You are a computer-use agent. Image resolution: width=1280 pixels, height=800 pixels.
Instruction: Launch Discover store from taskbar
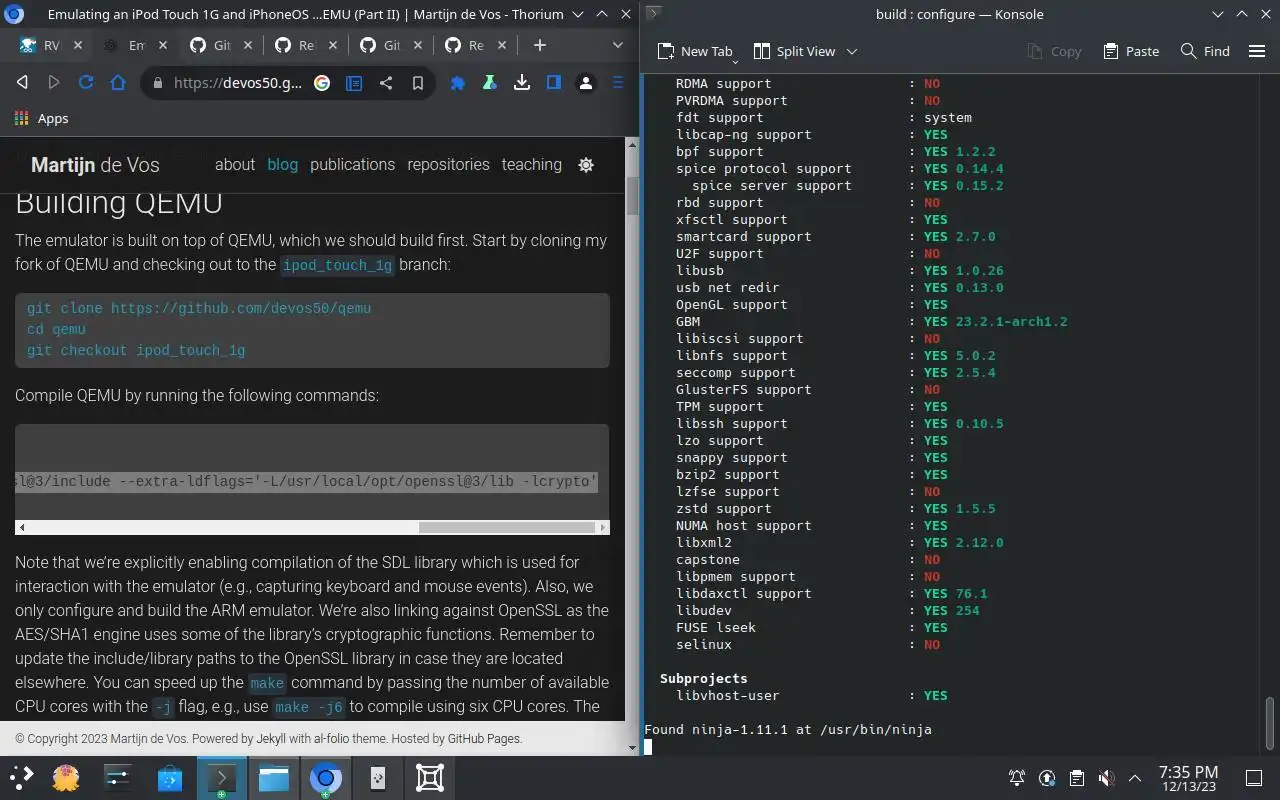click(x=170, y=778)
